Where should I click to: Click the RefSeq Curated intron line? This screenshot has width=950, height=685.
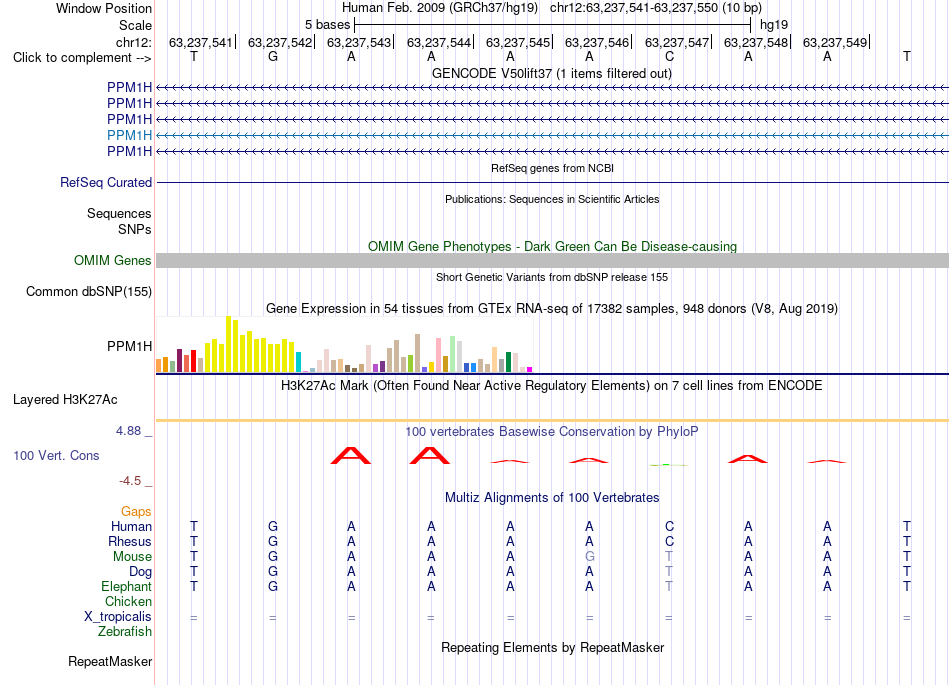click(552, 182)
